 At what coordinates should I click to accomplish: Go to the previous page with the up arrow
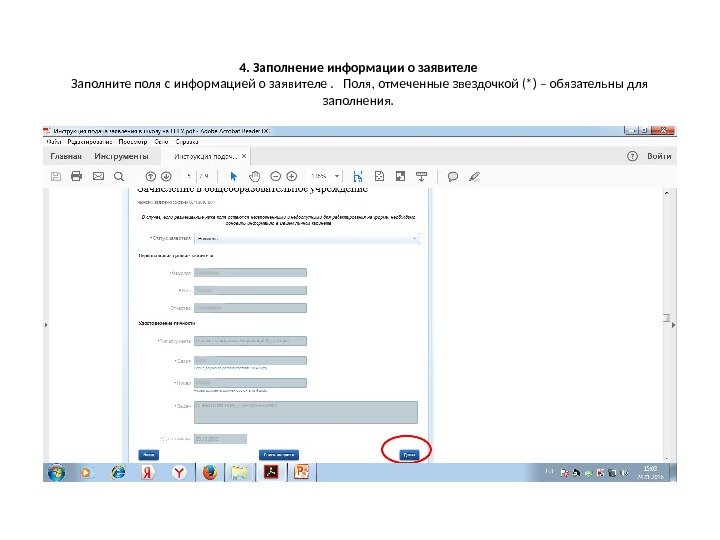point(150,176)
